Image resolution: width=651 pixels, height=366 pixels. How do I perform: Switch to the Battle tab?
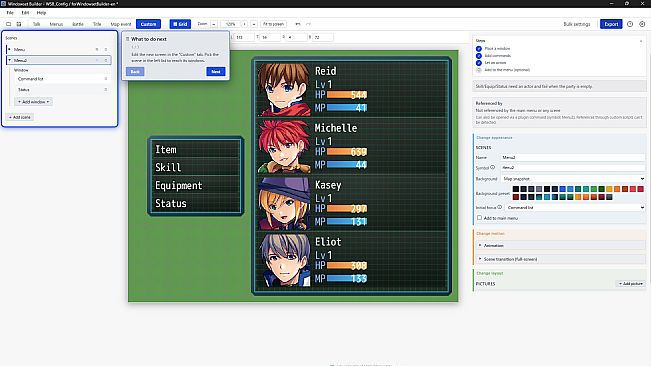tap(78, 24)
